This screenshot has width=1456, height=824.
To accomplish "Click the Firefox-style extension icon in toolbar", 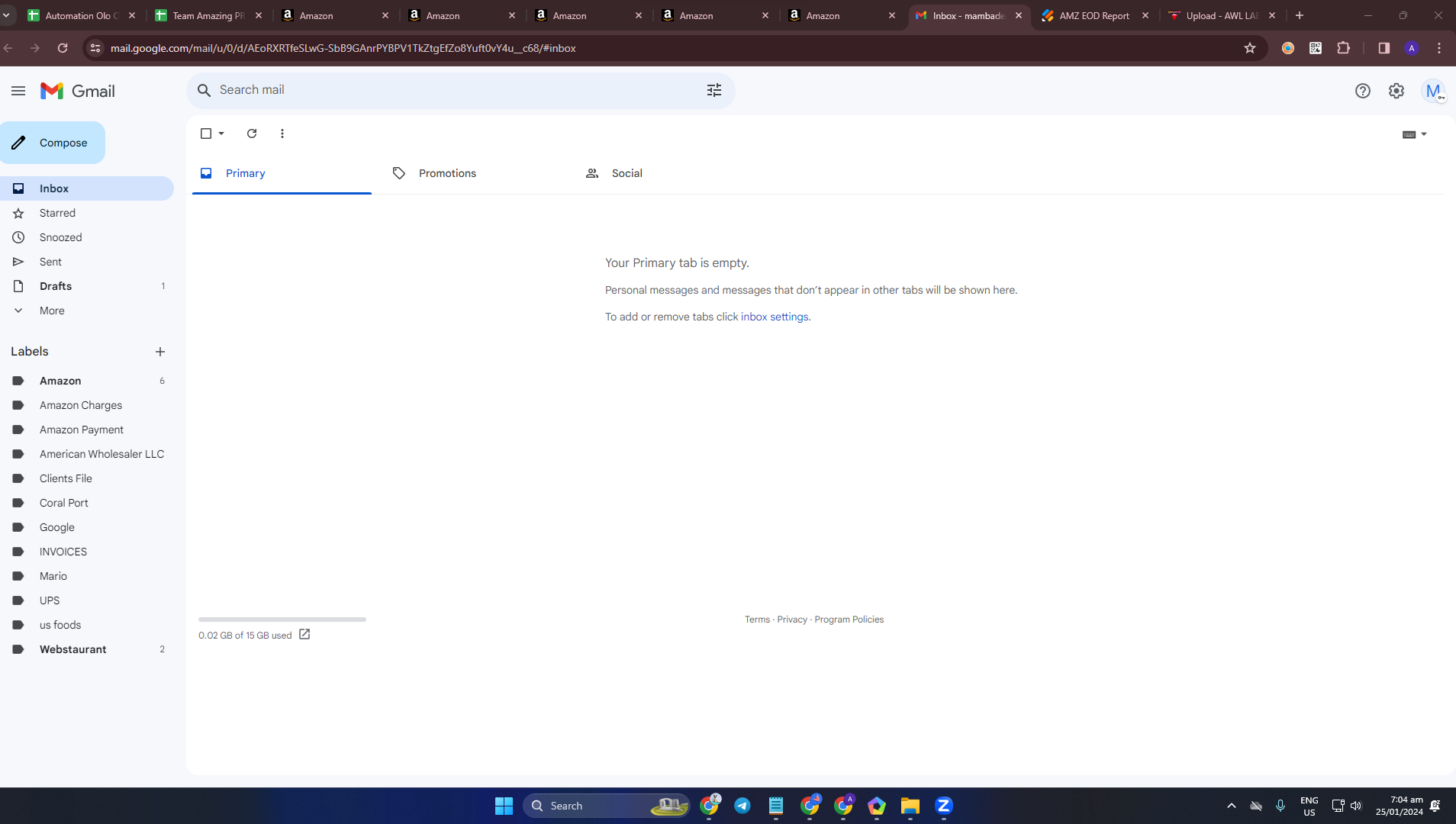I will click(1288, 48).
